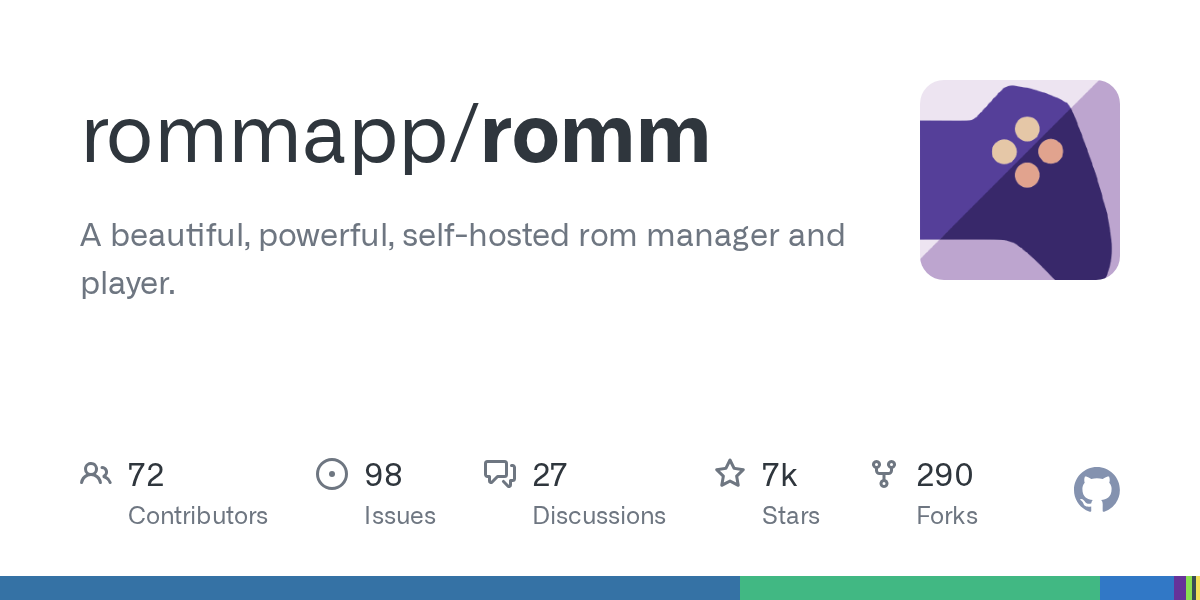Open the Issues label link
Image resolution: width=1200 pixels, height=600 pixels.
(x=400, y=516)
